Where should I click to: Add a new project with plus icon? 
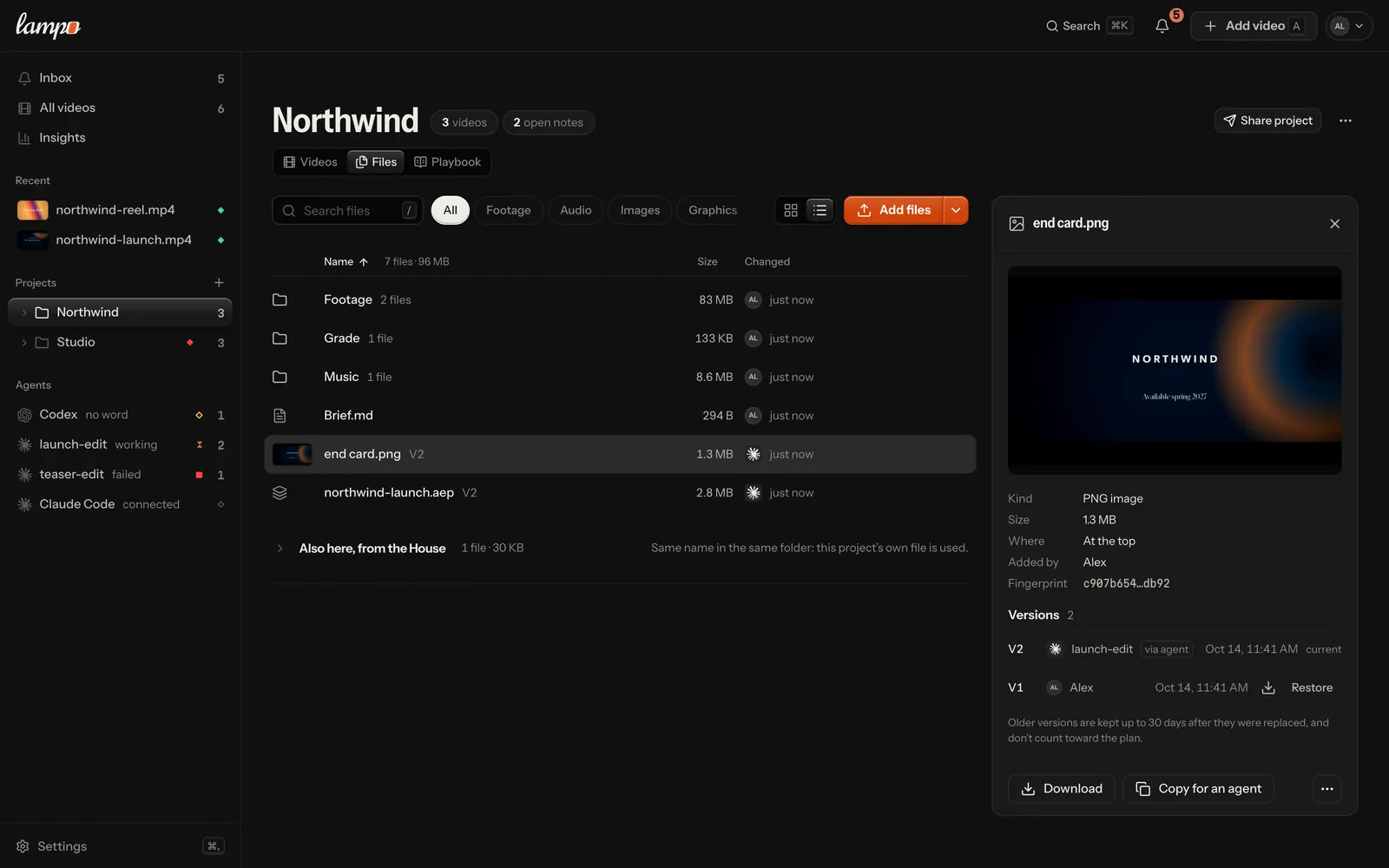point(219,283)
